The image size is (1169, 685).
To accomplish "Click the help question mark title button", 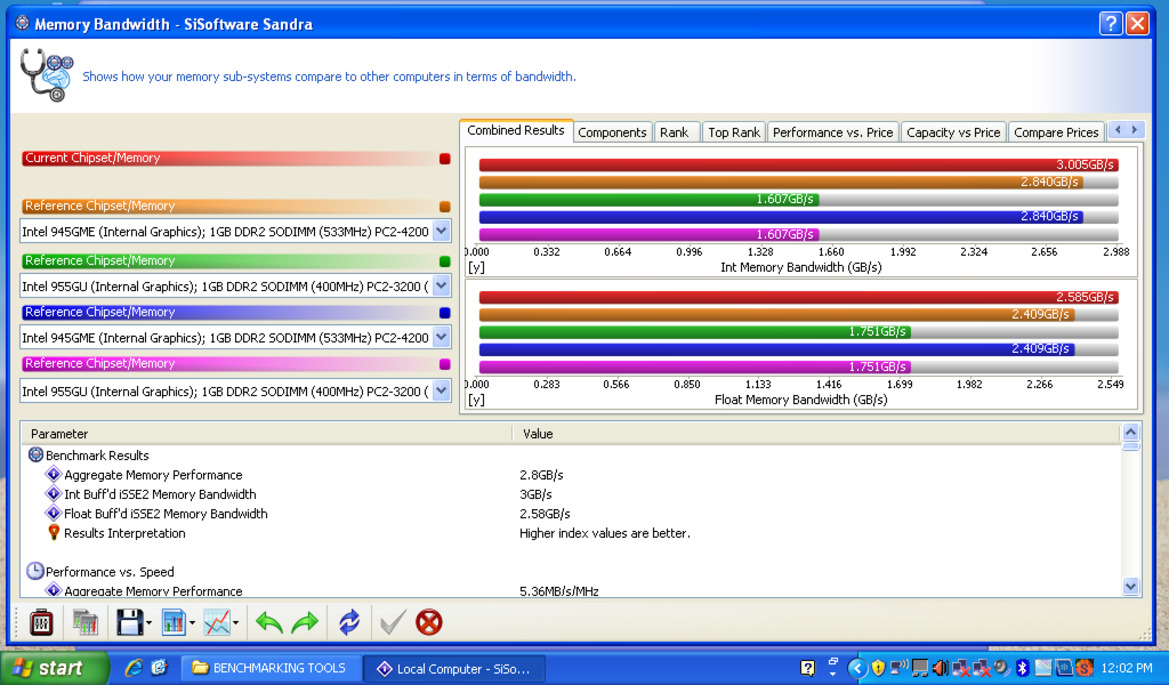I will pos(1110,24).
